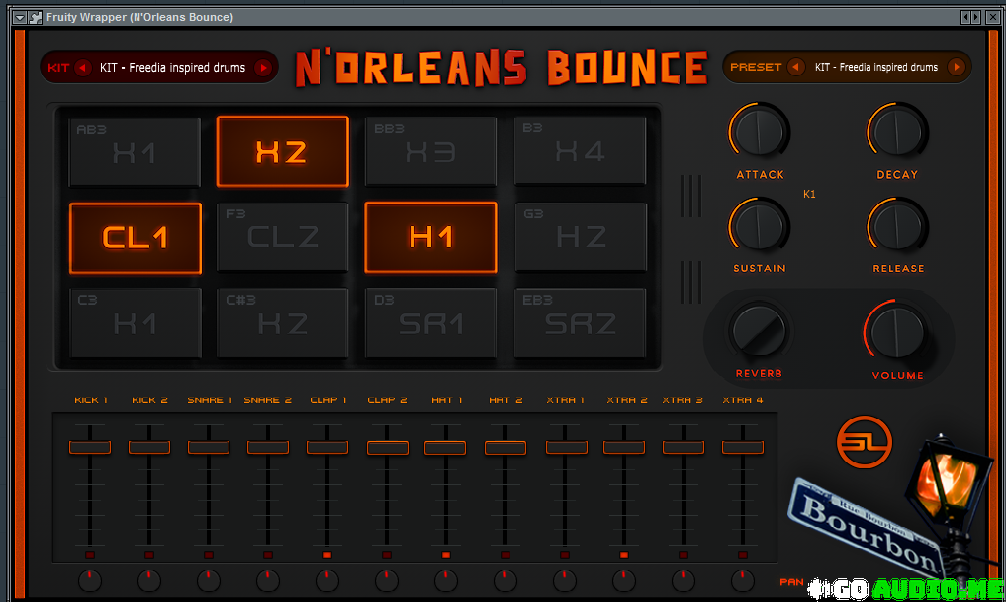
Task: Toggle the LED under the Hat 1 fader
Action: coord(446,554)
